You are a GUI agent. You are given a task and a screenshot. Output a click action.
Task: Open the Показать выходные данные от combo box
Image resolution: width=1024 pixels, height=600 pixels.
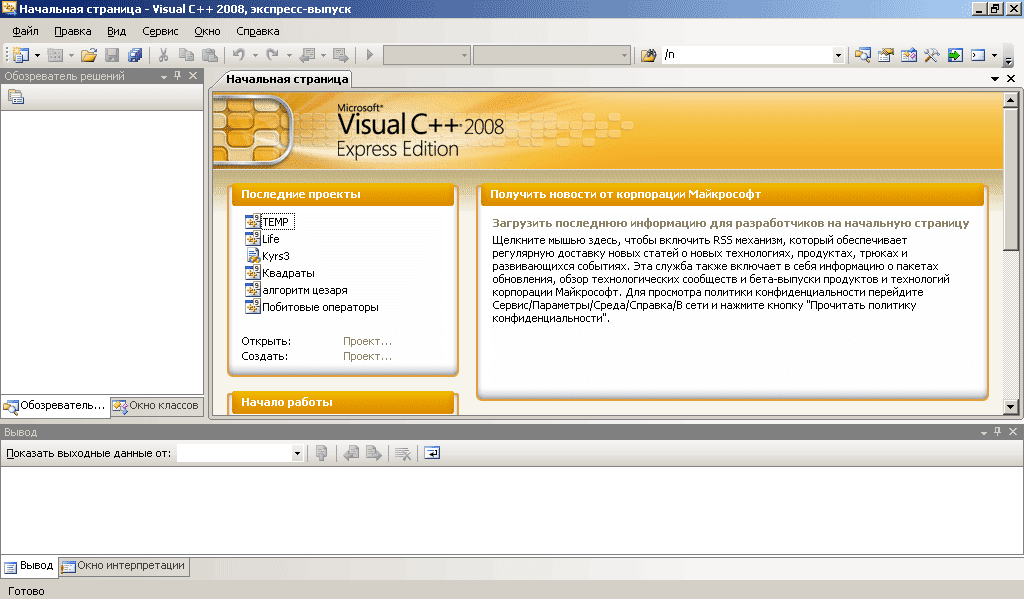(x=240, y=453)
